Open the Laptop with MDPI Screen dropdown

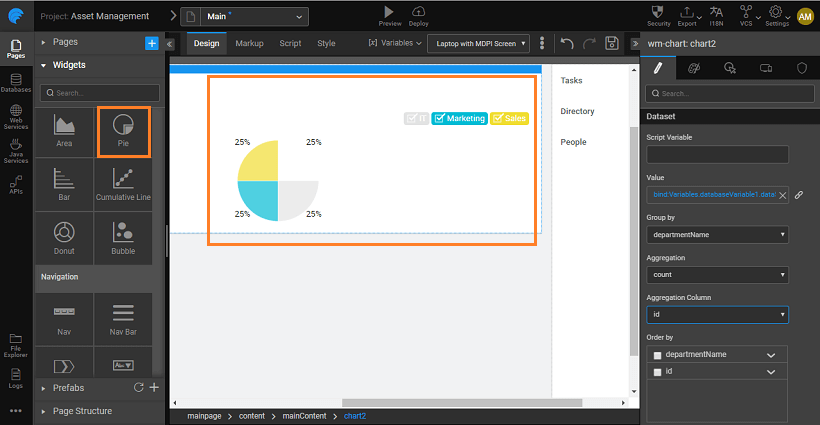477,44
